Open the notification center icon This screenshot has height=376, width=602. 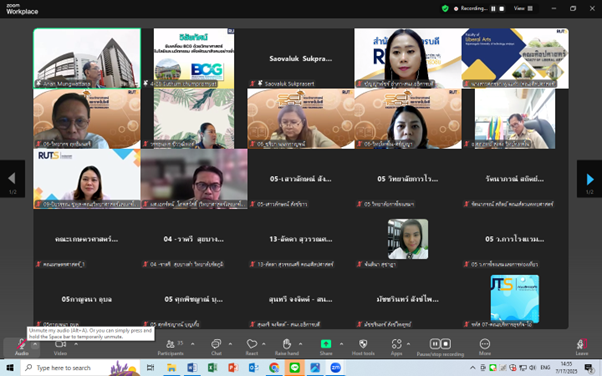pos(589,368)
